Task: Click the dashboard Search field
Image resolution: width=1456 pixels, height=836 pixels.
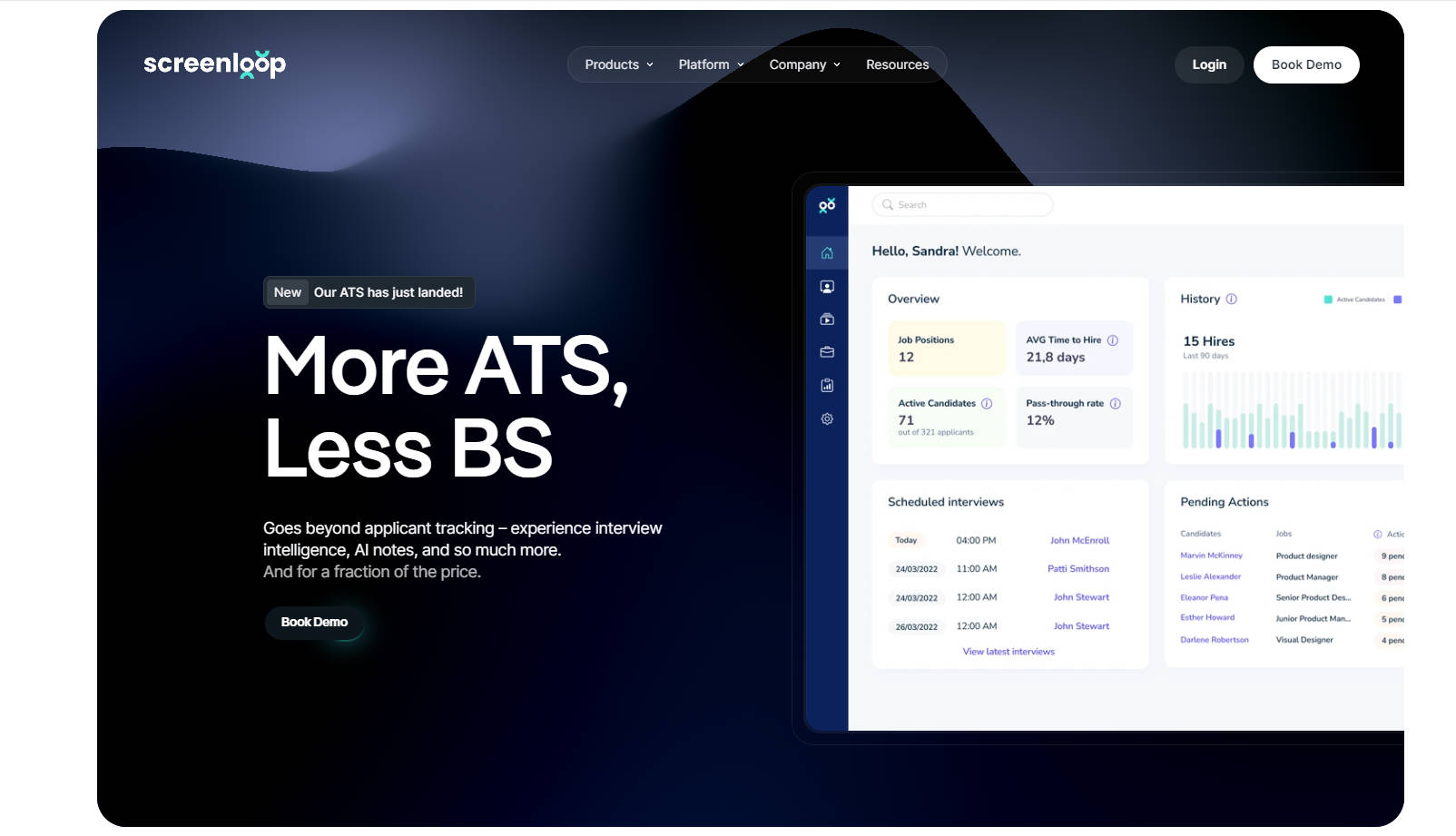Action: tap(962, 205)
